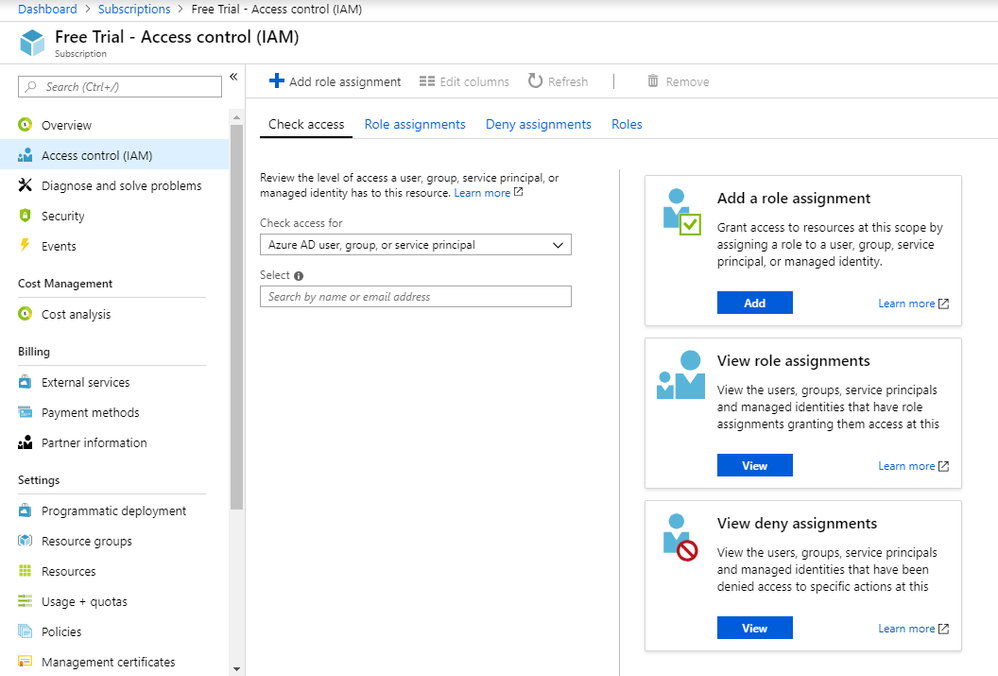
Task: Click View button under View deny assignments
Action: pyautogui.click(x=754, y=628)
